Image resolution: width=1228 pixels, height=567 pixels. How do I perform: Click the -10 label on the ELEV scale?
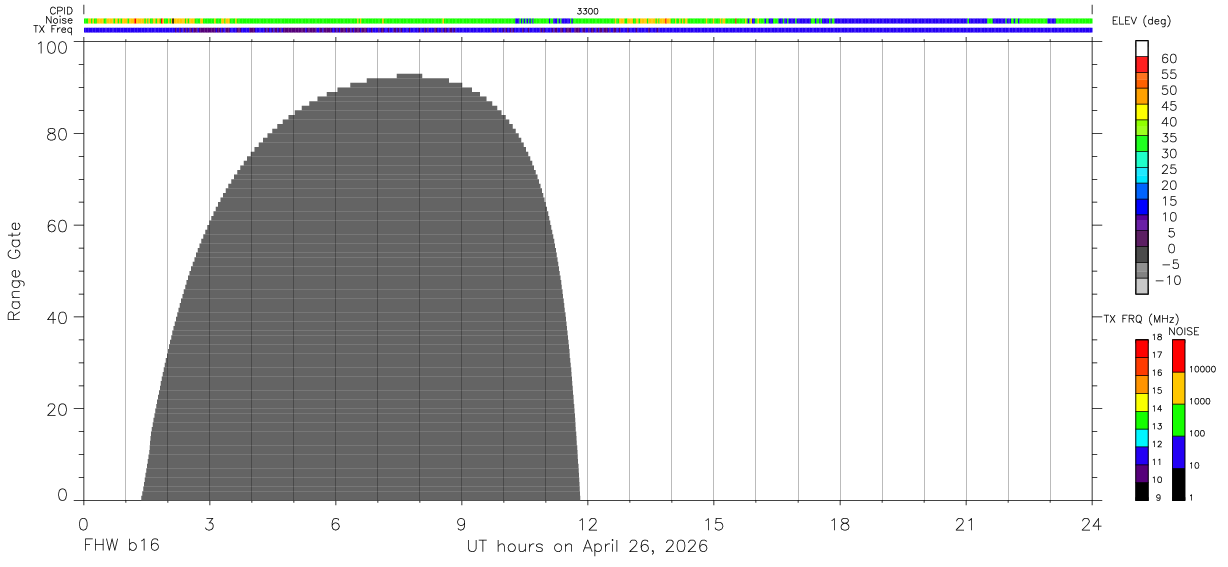click(1169, 281)
